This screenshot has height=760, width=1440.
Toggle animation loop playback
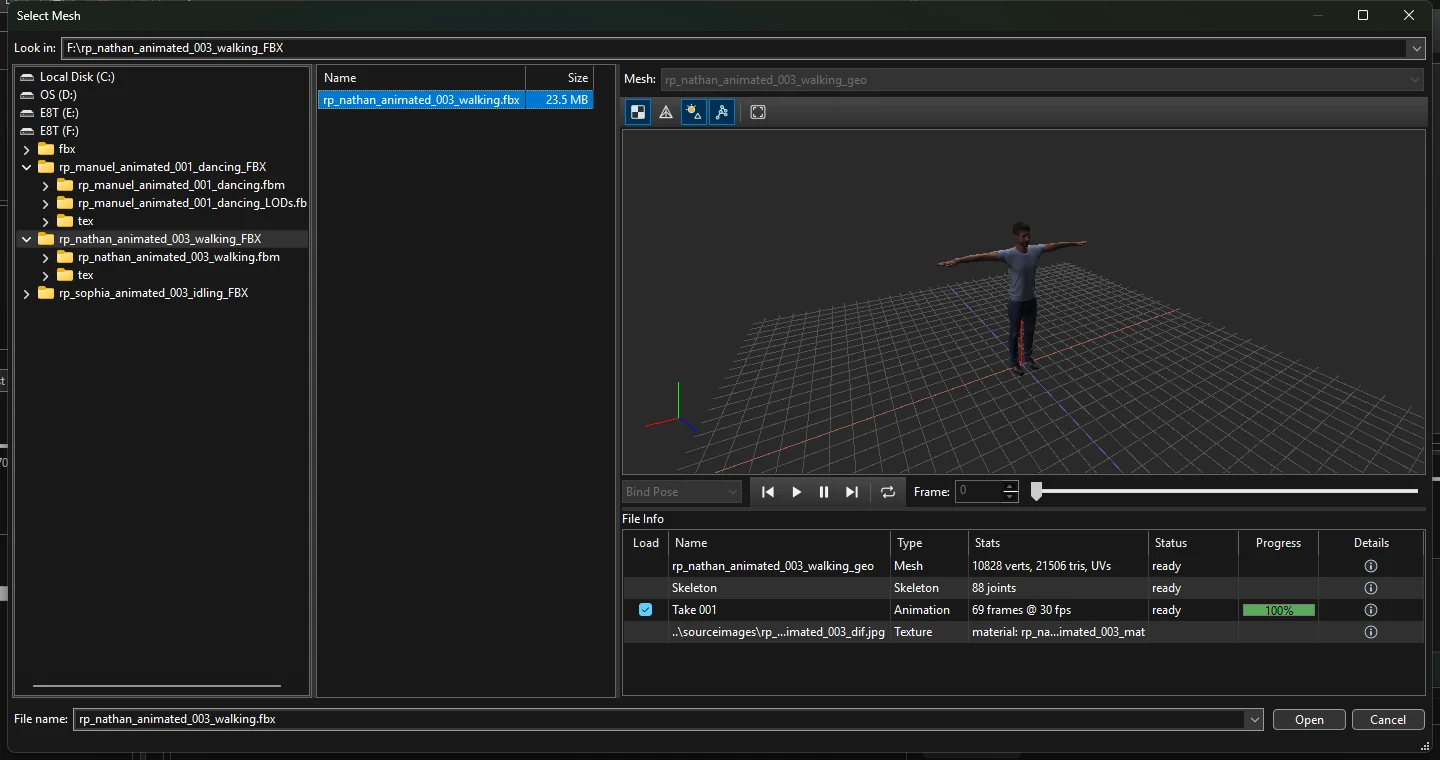click(887, 492)
